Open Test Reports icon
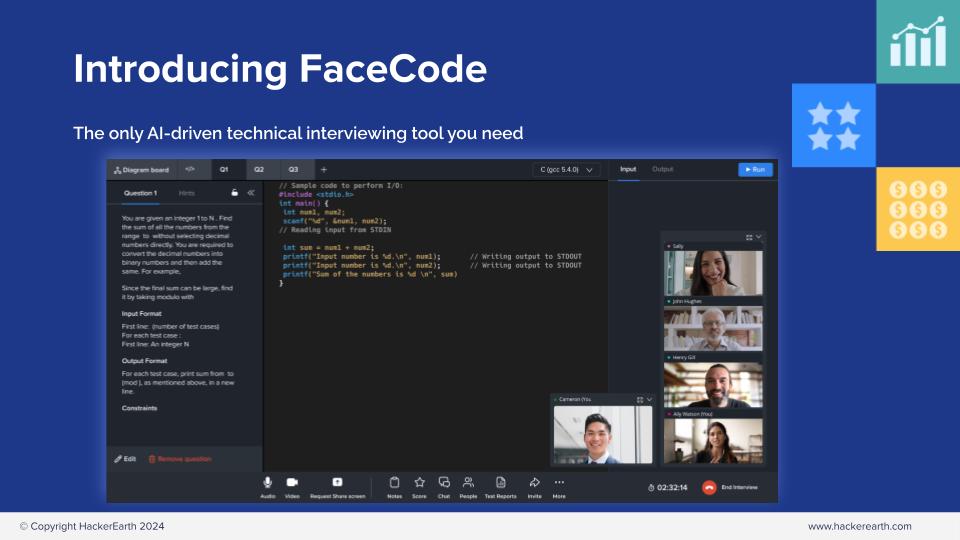Screen dimensions: 960x540 500,482
